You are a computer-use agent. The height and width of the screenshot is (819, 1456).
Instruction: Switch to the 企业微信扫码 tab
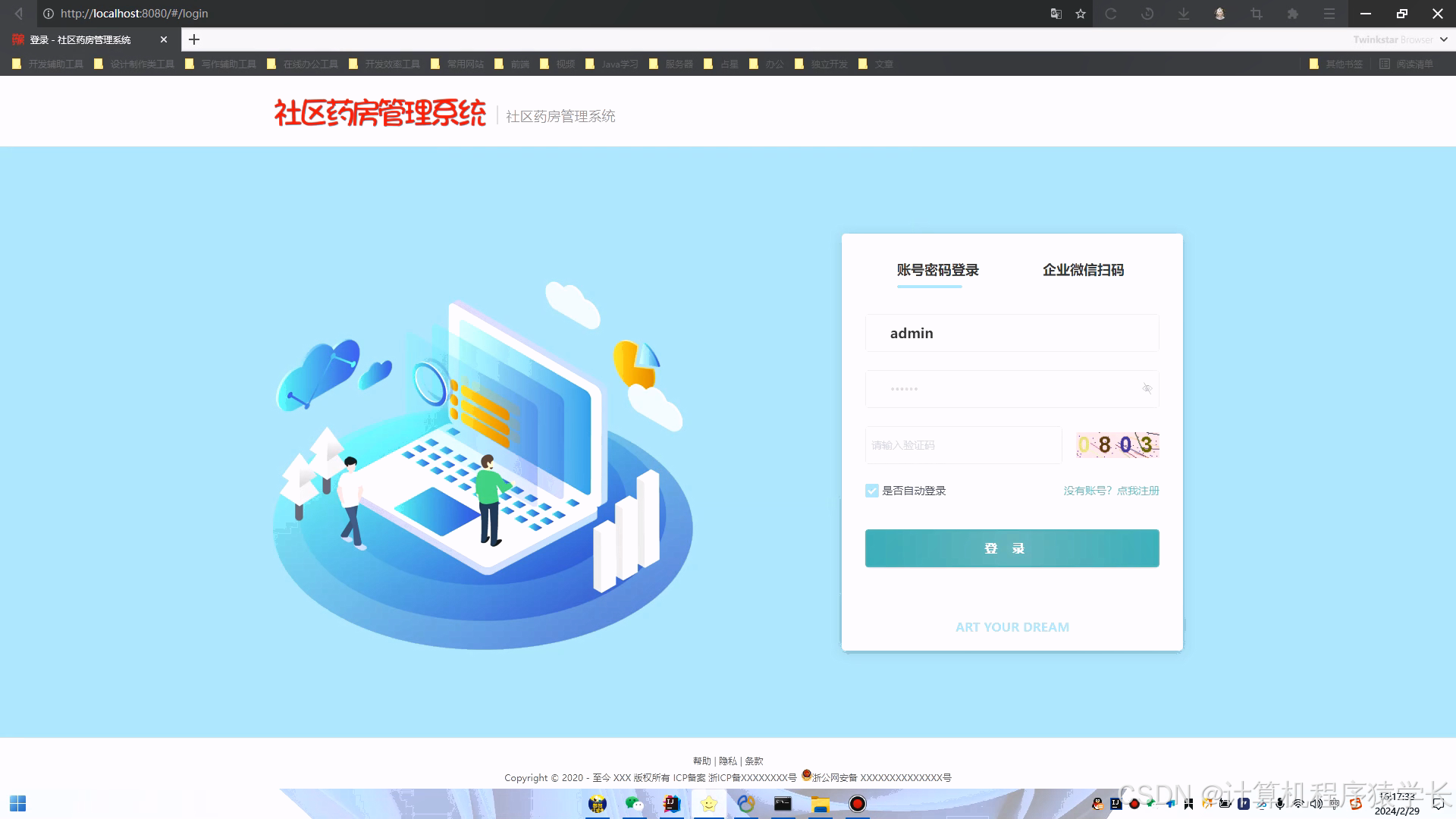[1083, 270]
